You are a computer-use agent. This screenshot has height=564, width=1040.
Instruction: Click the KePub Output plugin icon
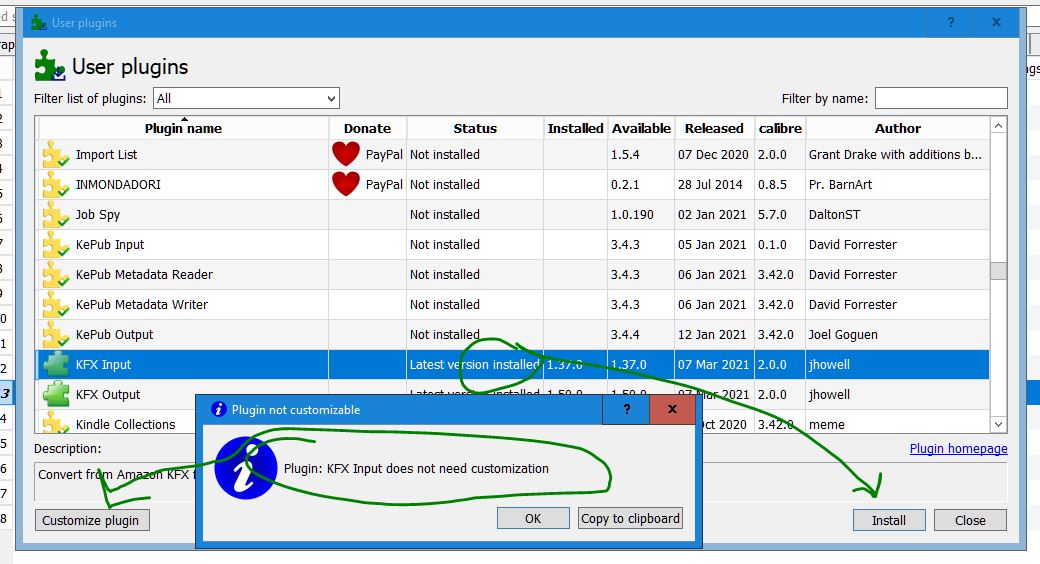point(56,334)
